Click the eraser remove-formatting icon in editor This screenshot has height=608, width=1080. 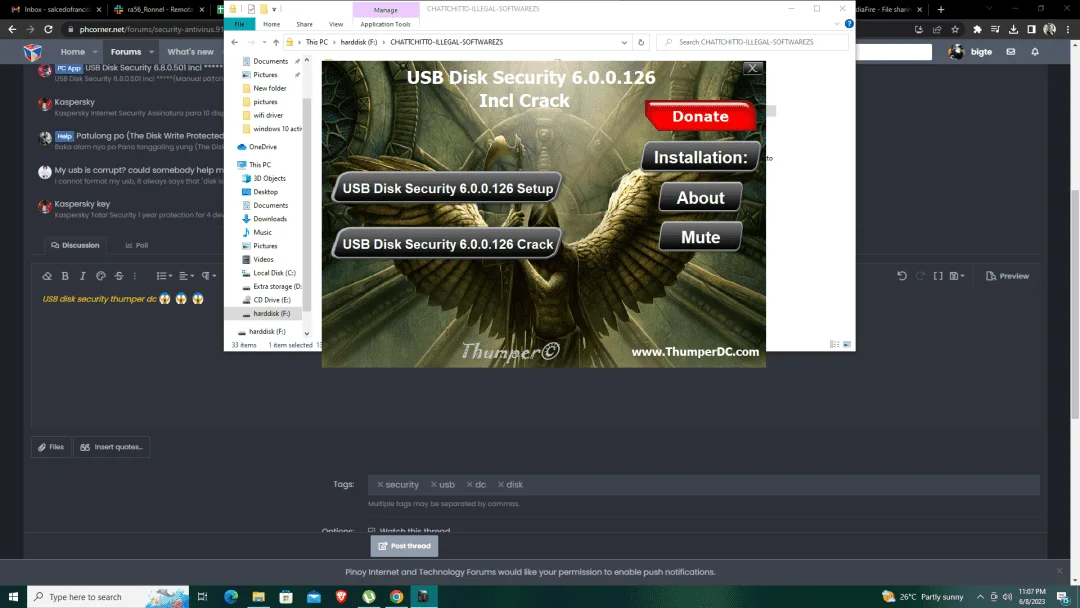coord(47,276)
